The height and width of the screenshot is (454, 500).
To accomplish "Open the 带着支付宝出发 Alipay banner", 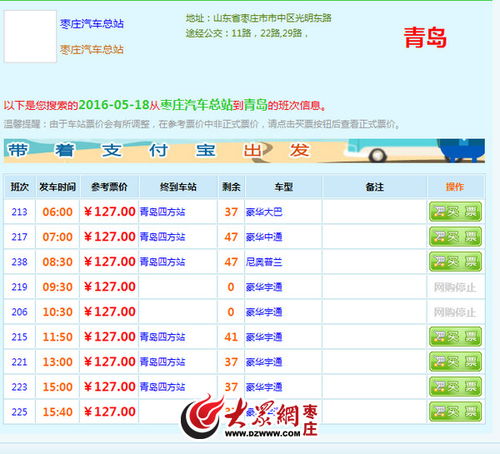I will (x=244, y=151).
